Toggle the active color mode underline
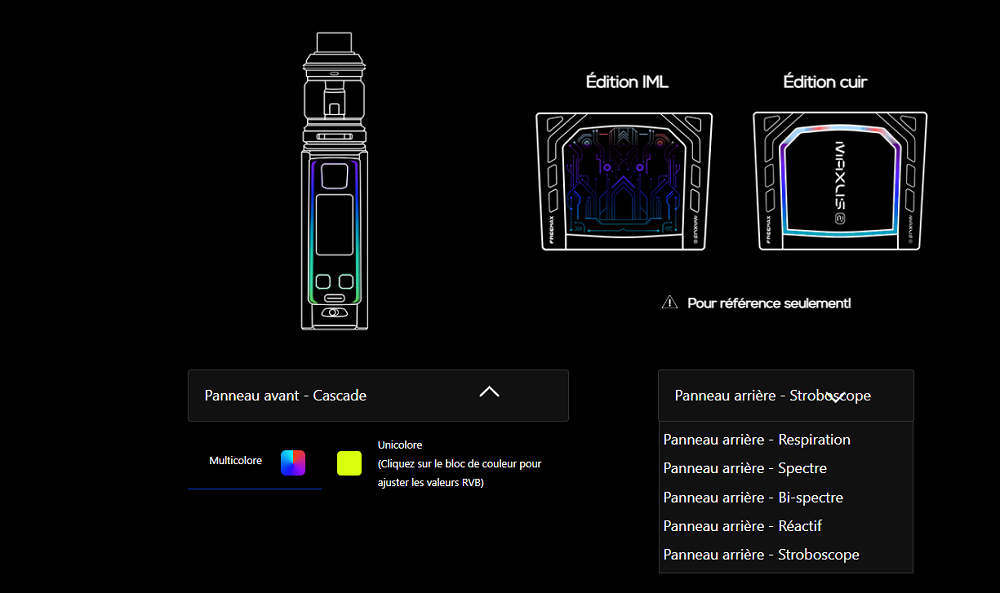This screenshot has height=593, width=1000. pyautogui.click(x=254, y=487)
